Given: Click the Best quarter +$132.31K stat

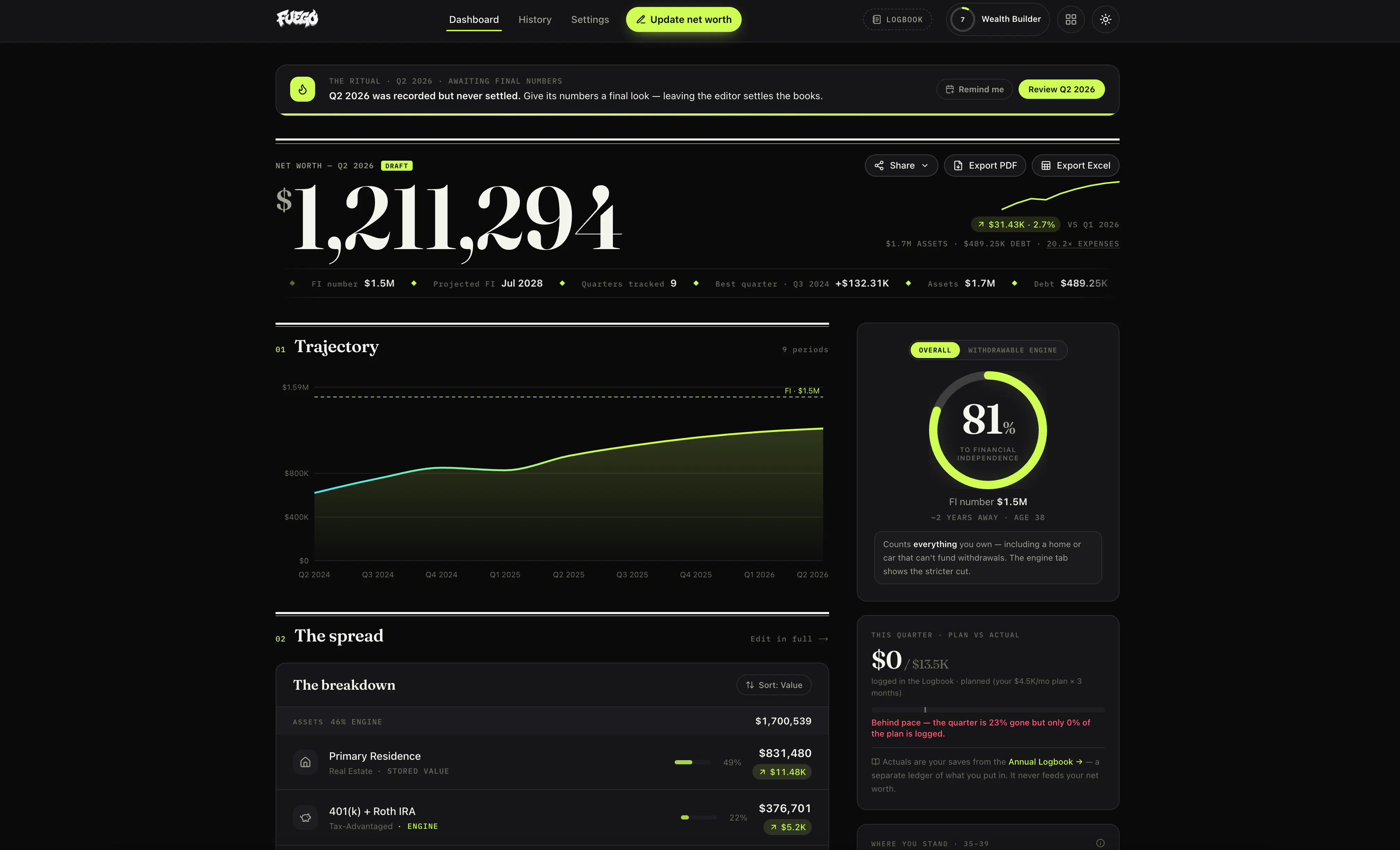Looking at the screenshot, I should pos(802,283).
